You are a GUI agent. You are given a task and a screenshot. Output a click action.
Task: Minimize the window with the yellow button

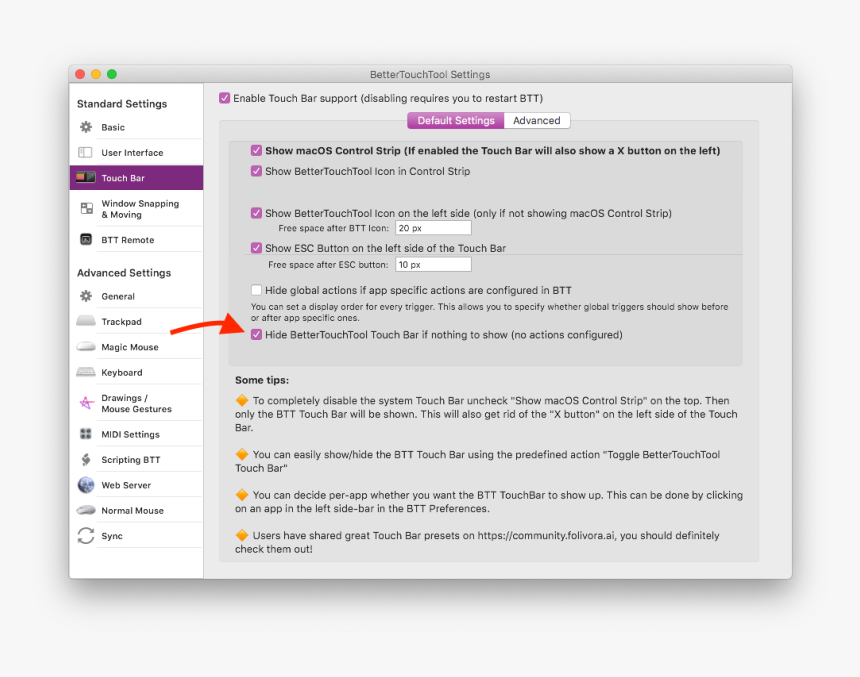96,74
